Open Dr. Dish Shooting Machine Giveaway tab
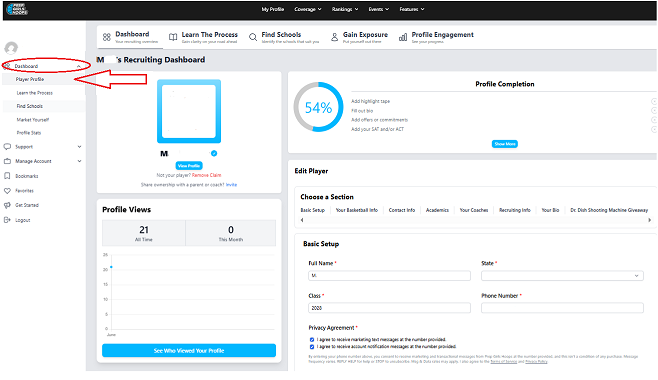This screenshot has width=658, height=380. (x=609, y=210)
